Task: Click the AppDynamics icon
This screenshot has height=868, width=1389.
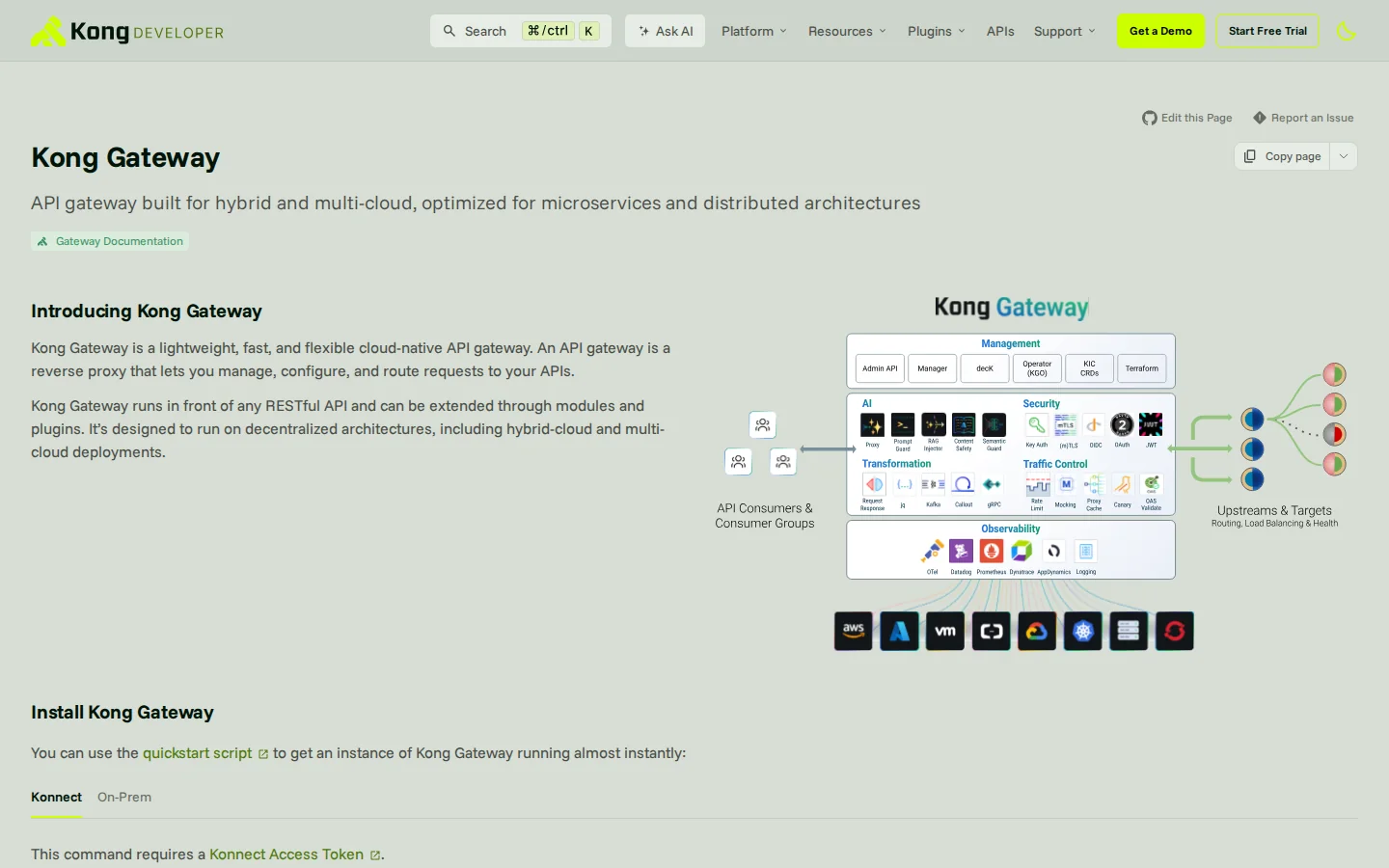Action: click(1054, 551)
